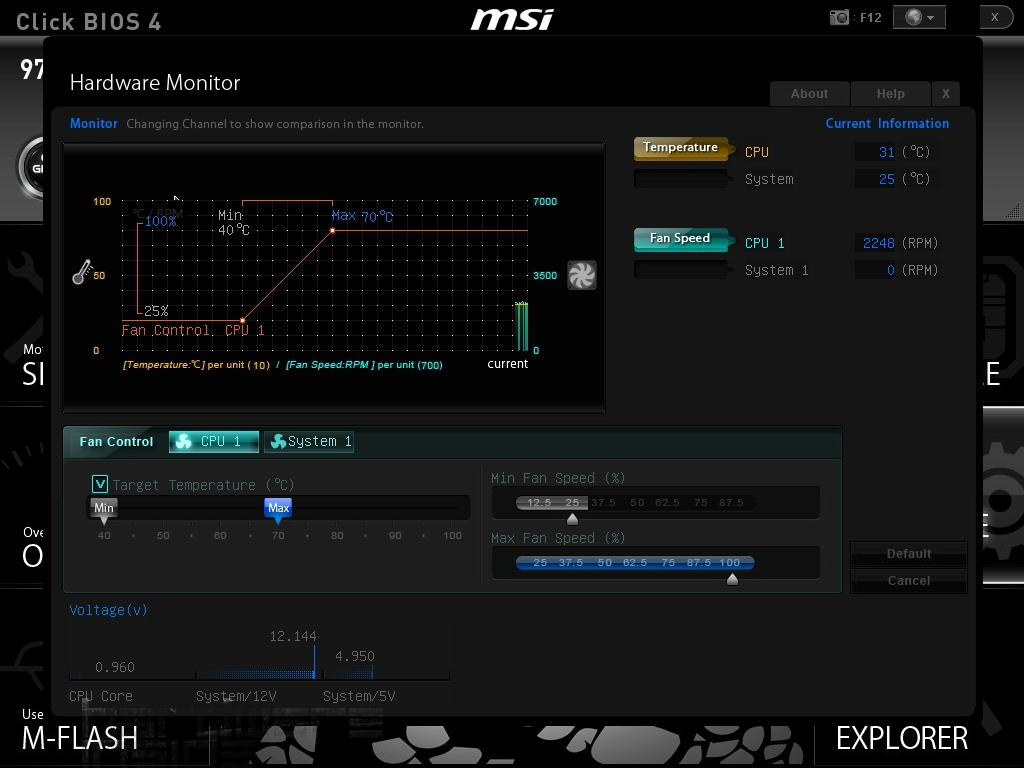Viewport: 1024px width, 768px height.
Task: Click the Min temperature slider handle
Action: (104, 509)
